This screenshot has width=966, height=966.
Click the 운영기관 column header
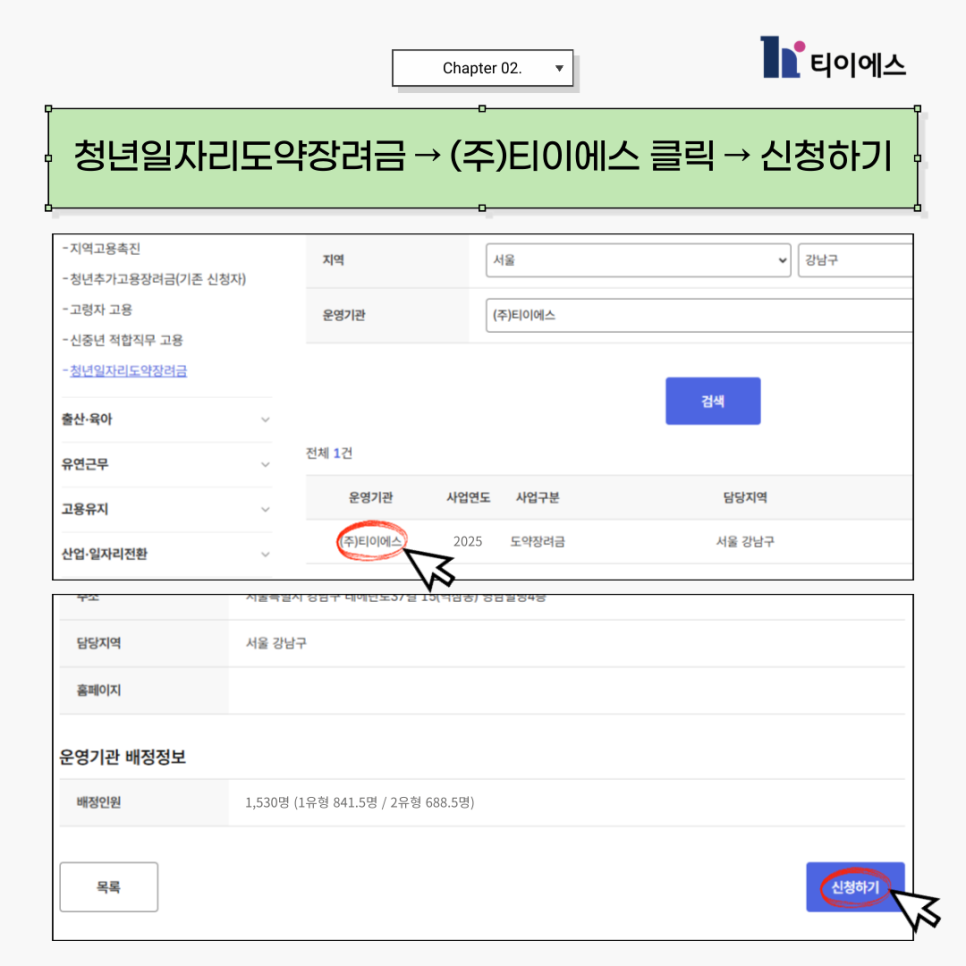(371, 498)
